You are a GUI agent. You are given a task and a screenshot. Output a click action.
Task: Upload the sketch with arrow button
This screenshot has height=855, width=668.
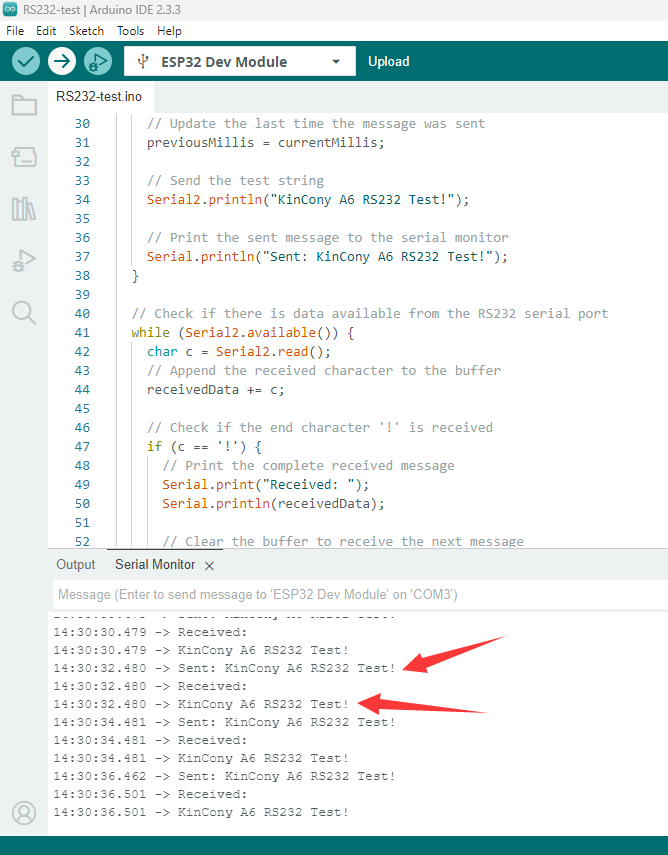[62, 62]
